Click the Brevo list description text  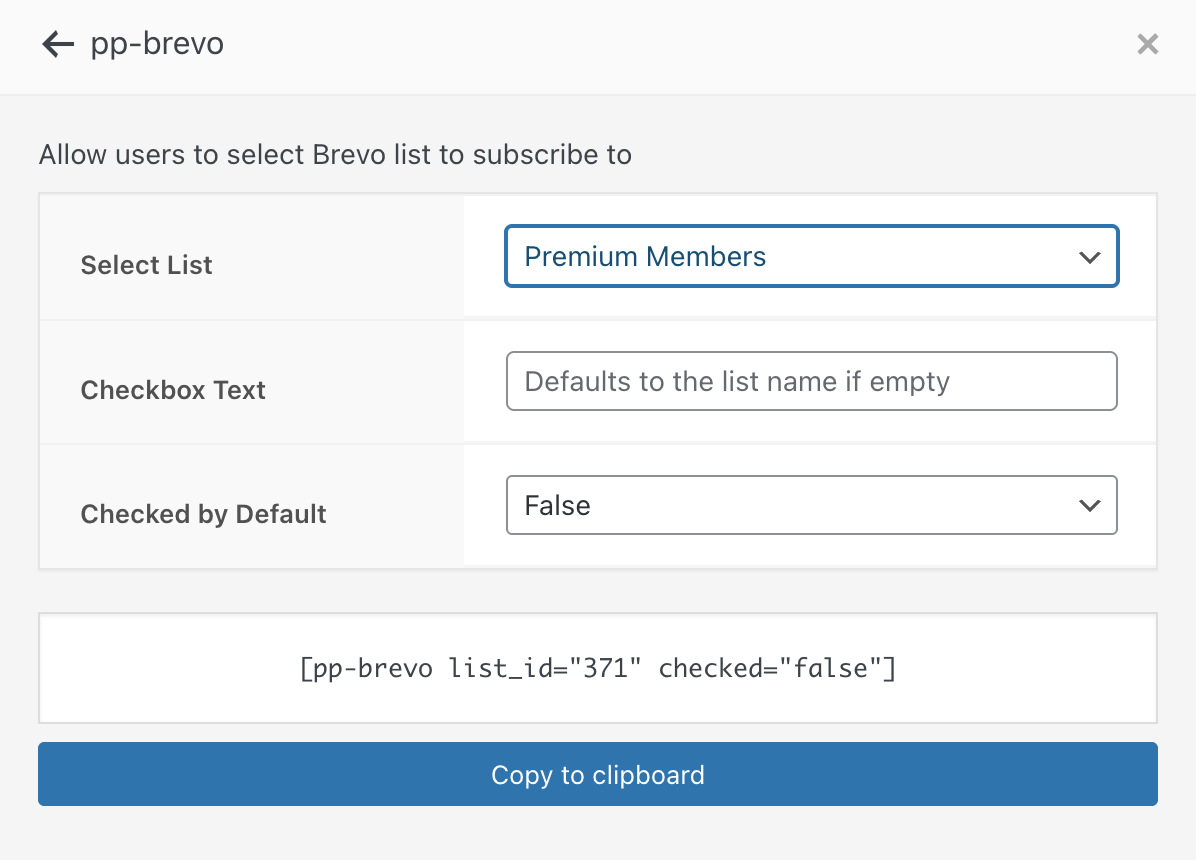[335, 155]
